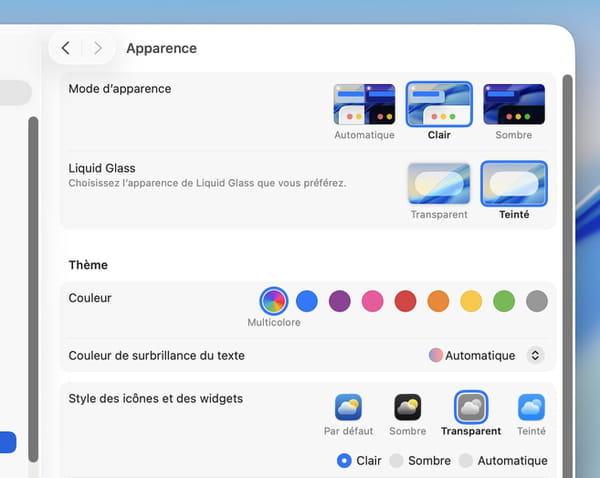Pick the Transparent Liquid Glass option
600x478 pixels.
439,184
